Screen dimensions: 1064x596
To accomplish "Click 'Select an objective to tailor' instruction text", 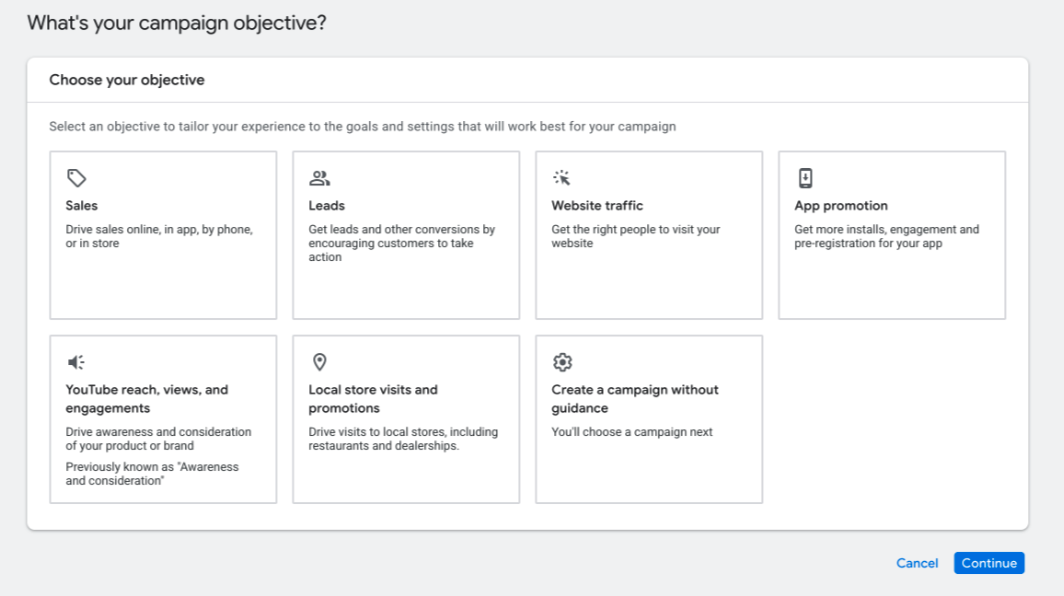I will click(362, 126).
